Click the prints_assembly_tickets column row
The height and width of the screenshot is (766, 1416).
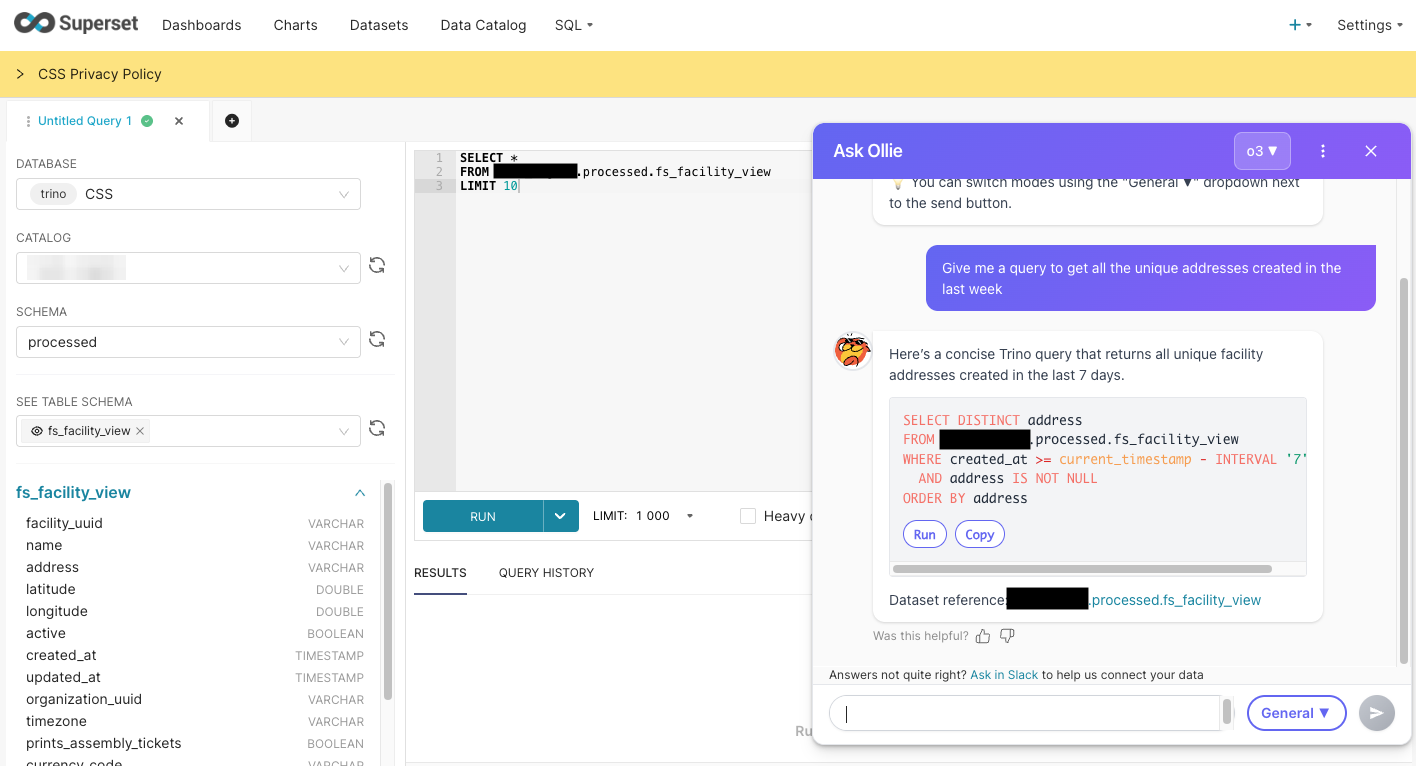click(195, 743)
